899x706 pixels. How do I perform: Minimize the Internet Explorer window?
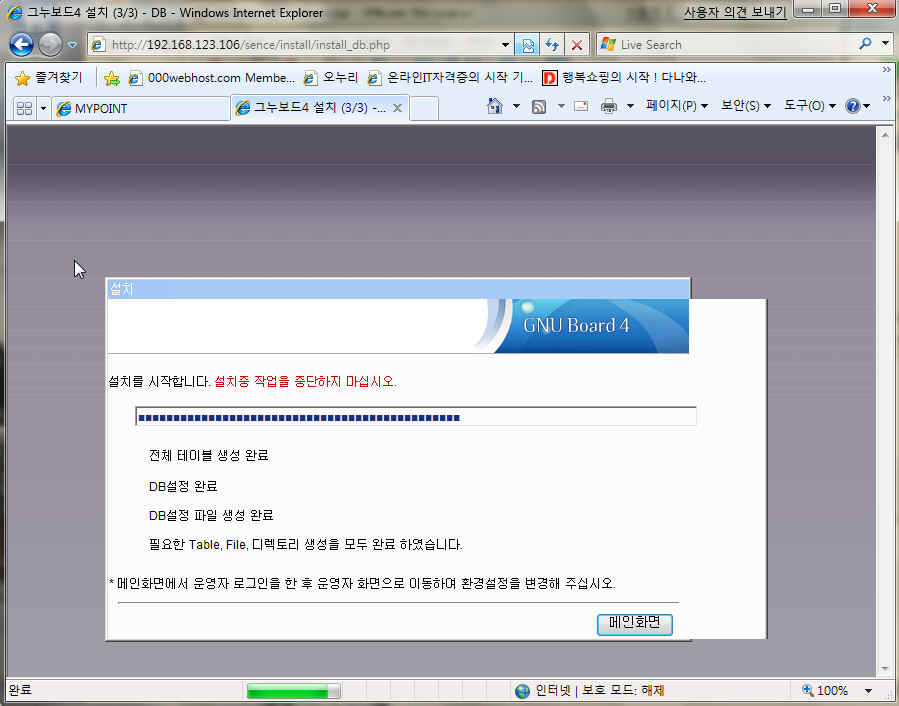tap(807, 9)
